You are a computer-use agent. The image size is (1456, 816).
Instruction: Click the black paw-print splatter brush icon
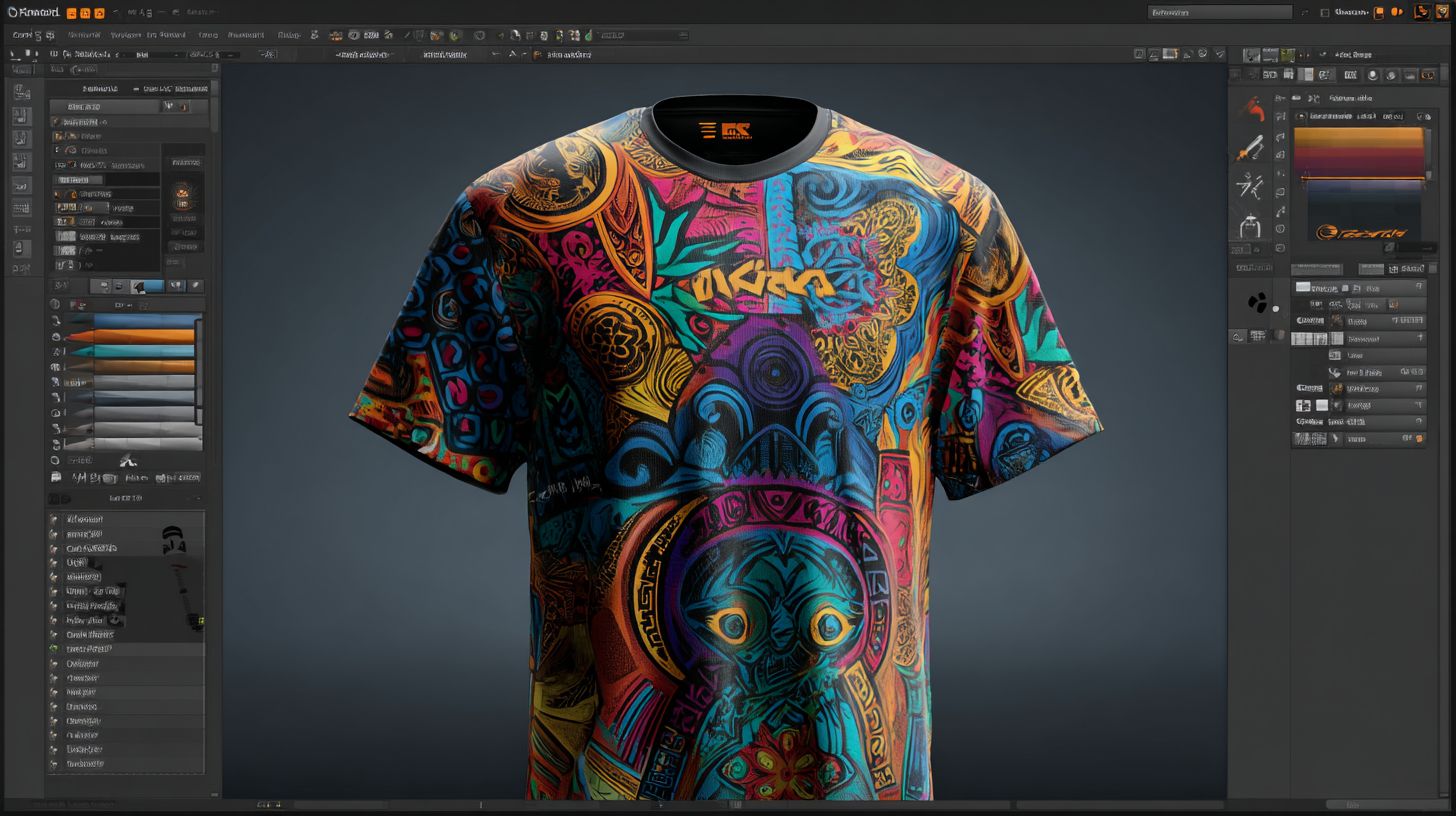click(1257, 302)
